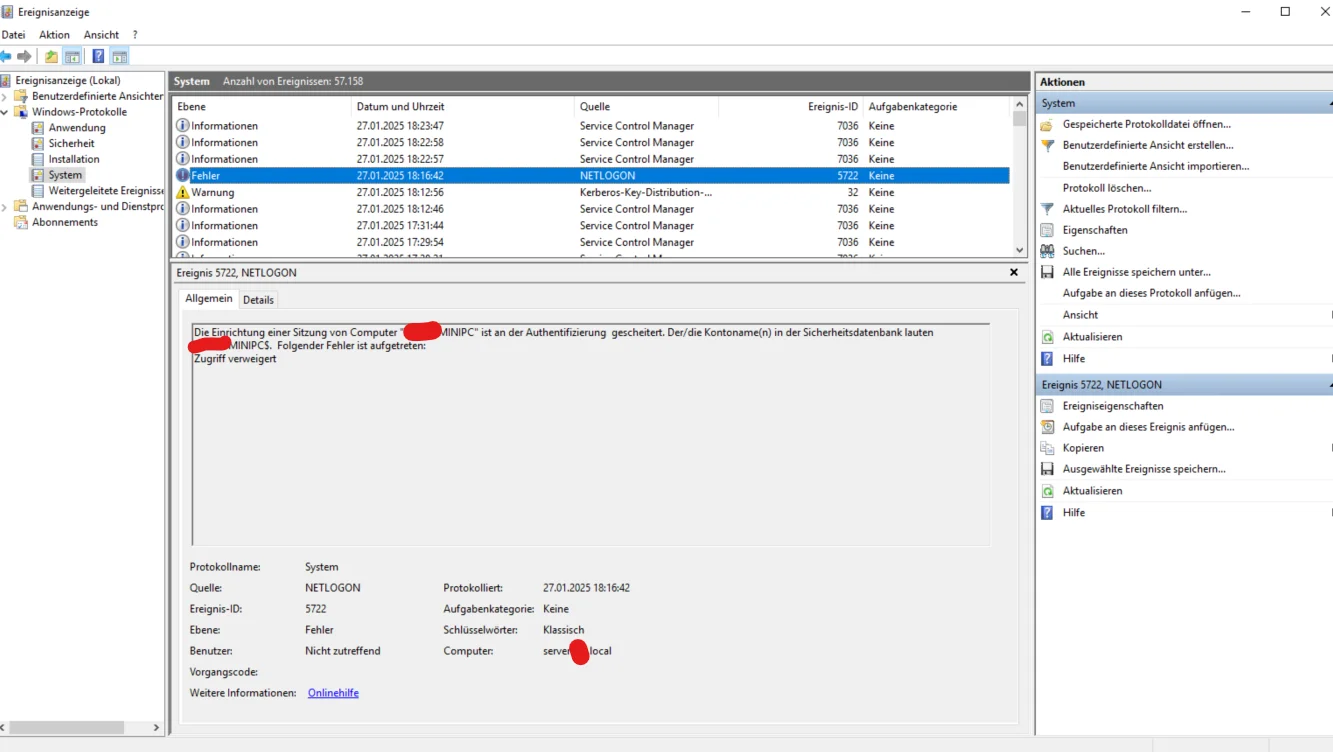Screen dimensions: 1333x752
Task: Collapse the Windows-Protokolle node
Action: [x=5, y=112]
